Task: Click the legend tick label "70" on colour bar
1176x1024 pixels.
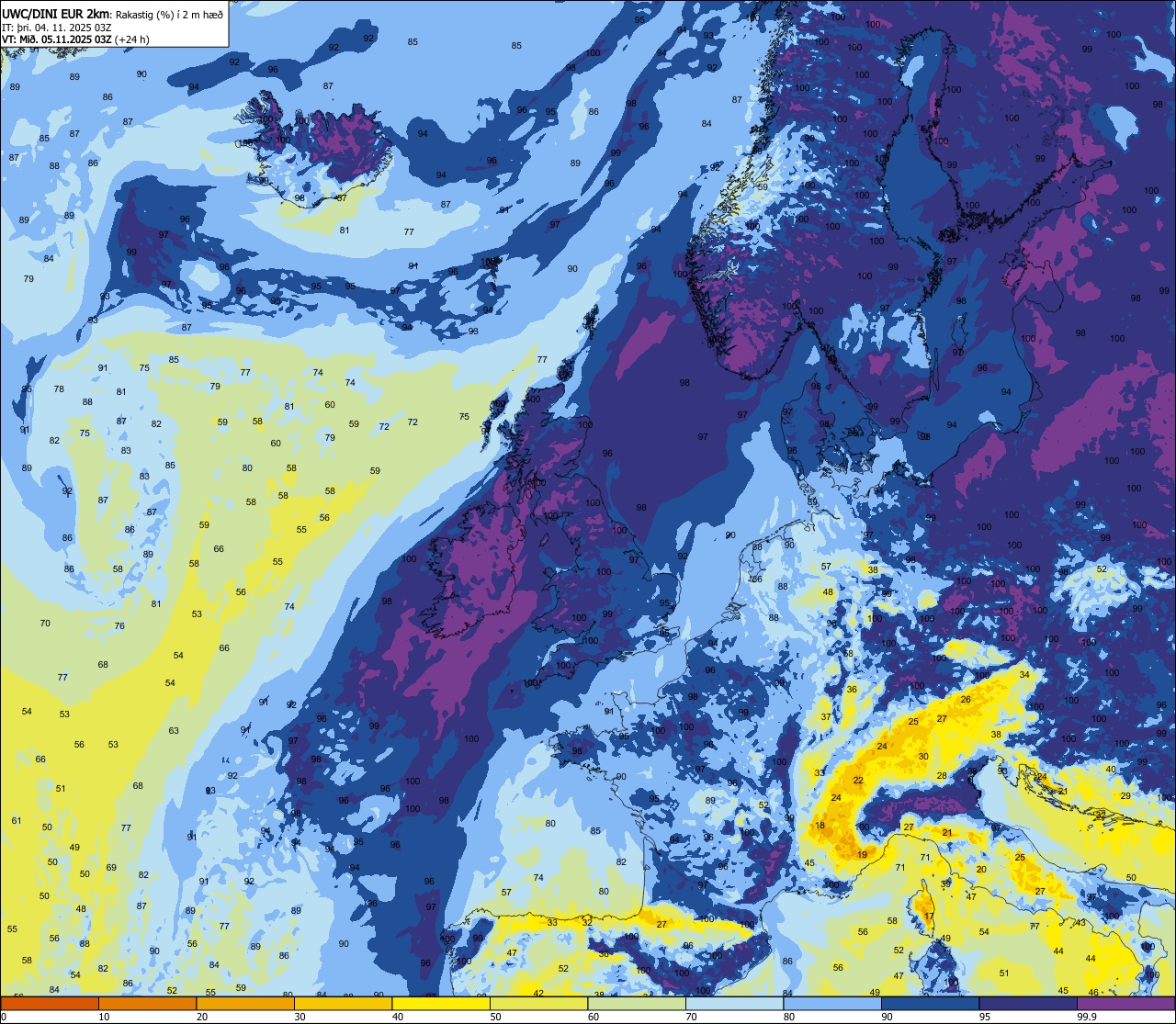Action: coord(691,1017)
